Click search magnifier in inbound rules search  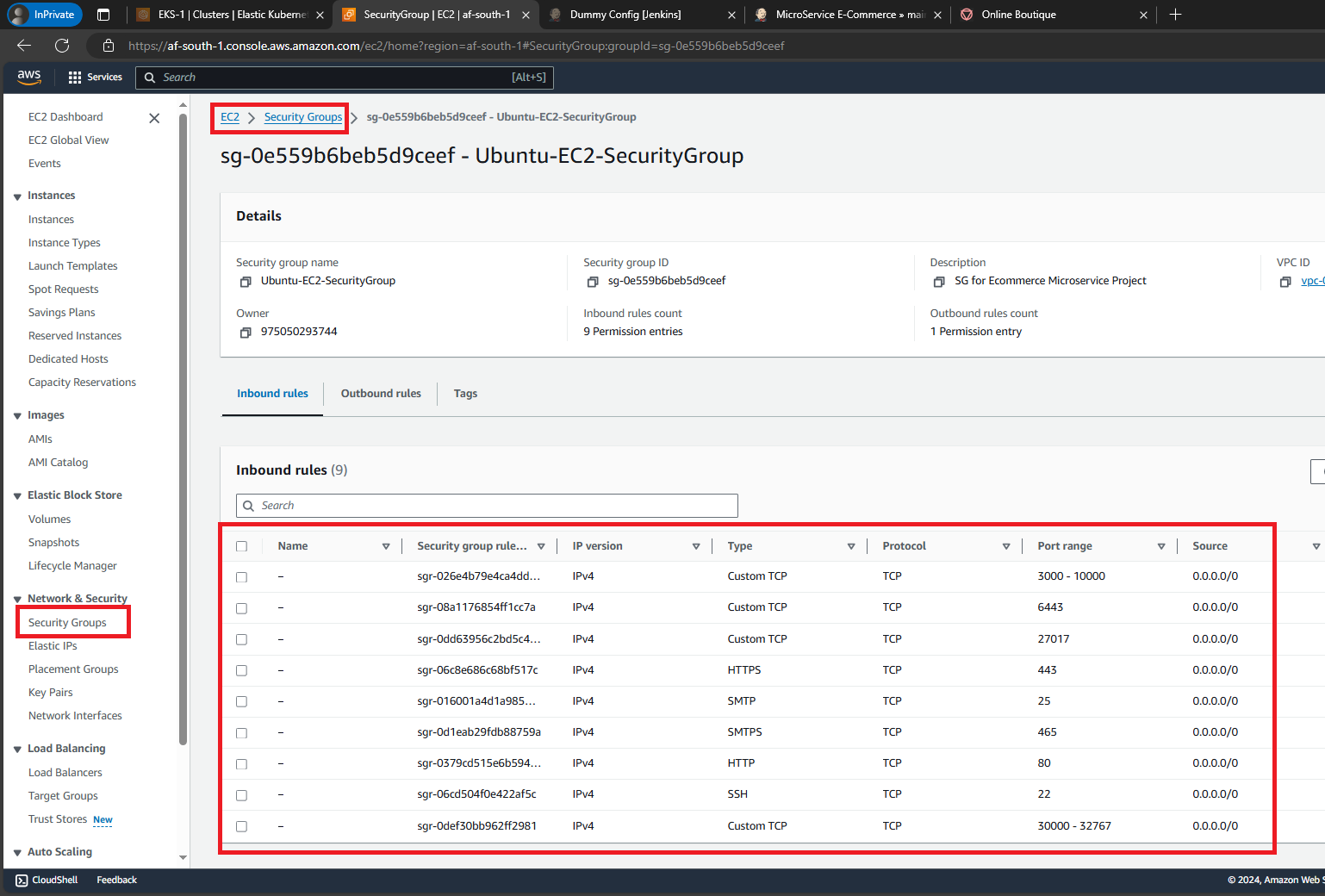pos(249,506)
